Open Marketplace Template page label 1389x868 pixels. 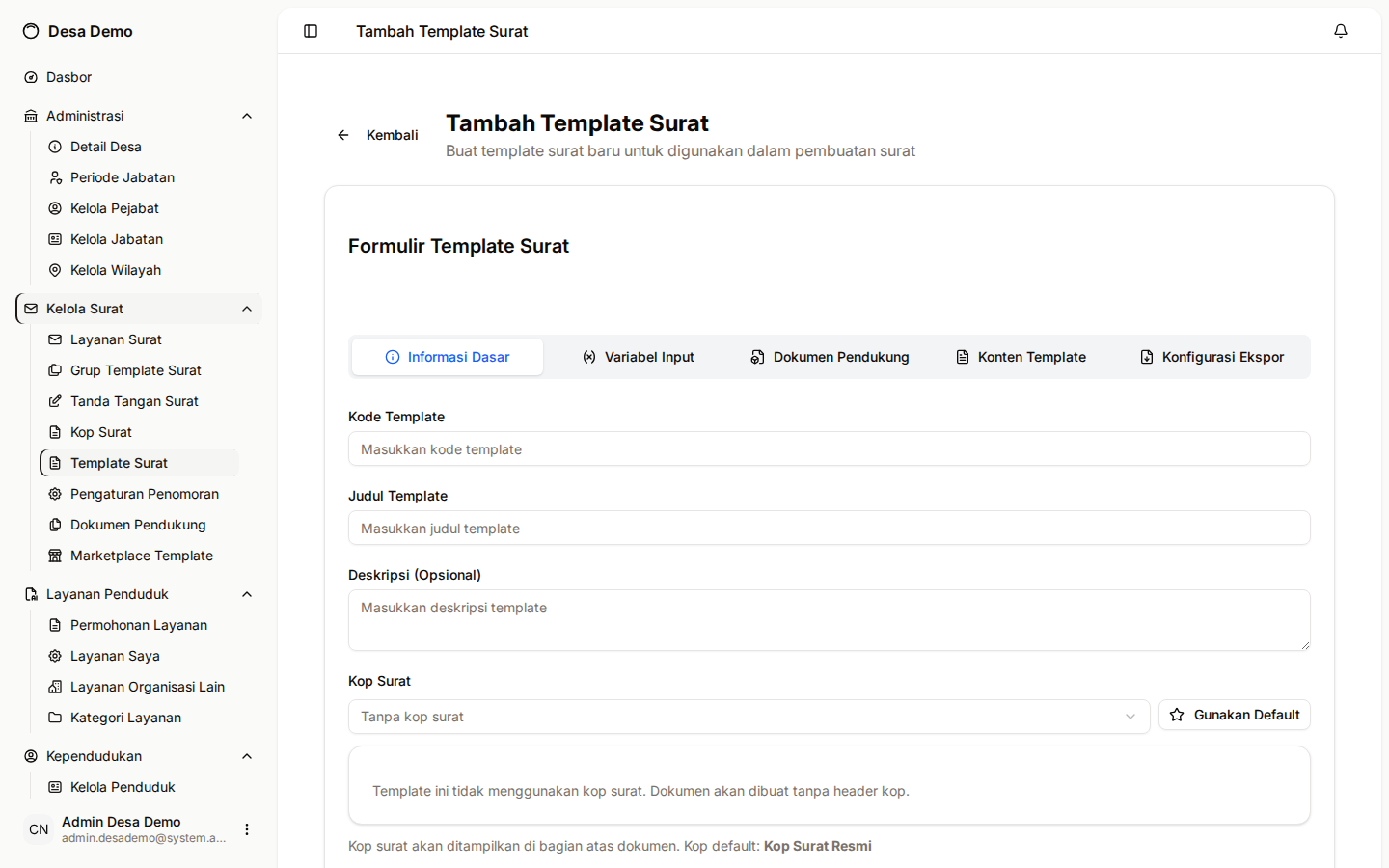(x=142, y=556)
